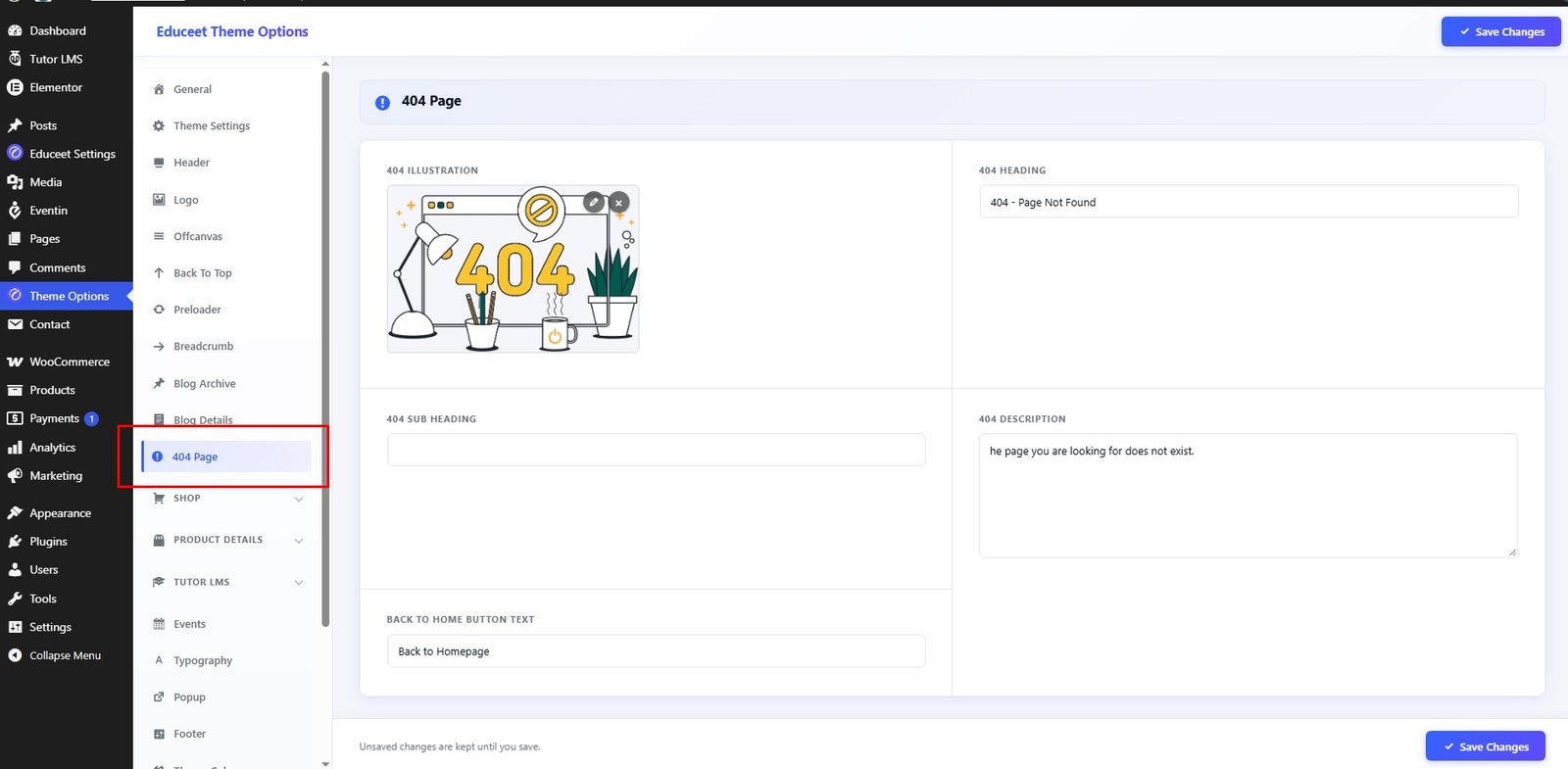The height and width of the screenshot is (769, 1568).
Task: Click the top Save Changes button
Action: [x=1500, y=31]
